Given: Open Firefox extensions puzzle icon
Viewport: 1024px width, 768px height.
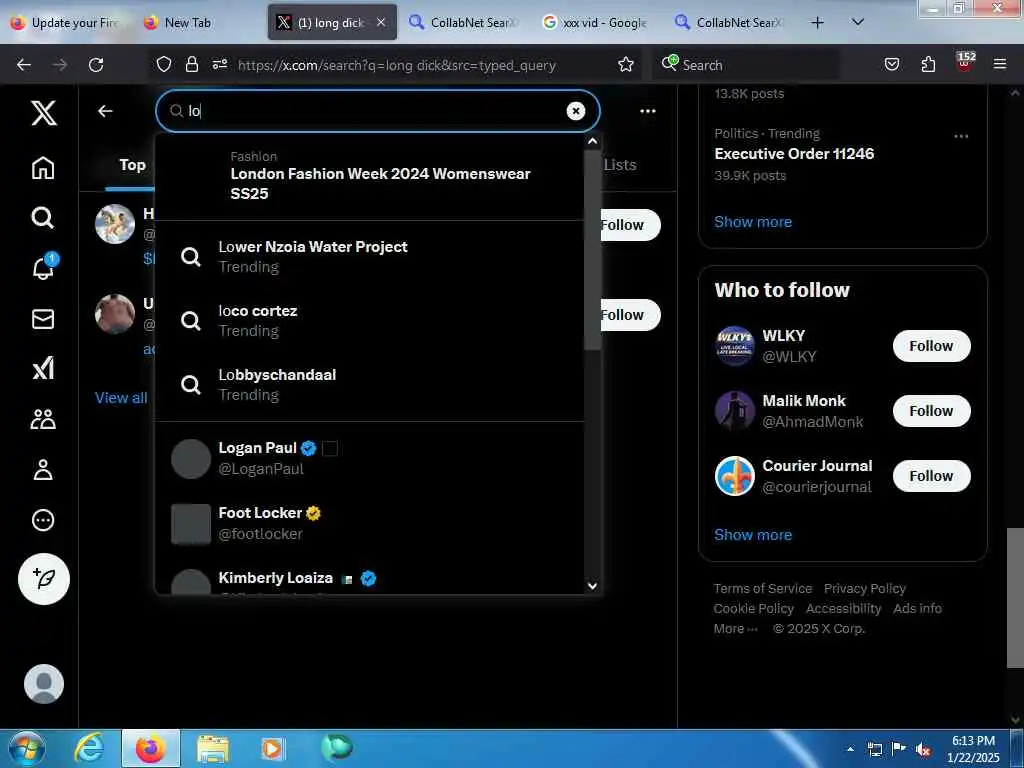Looking at the screenshot, I should pyautogui.click(x=928, y=65).
